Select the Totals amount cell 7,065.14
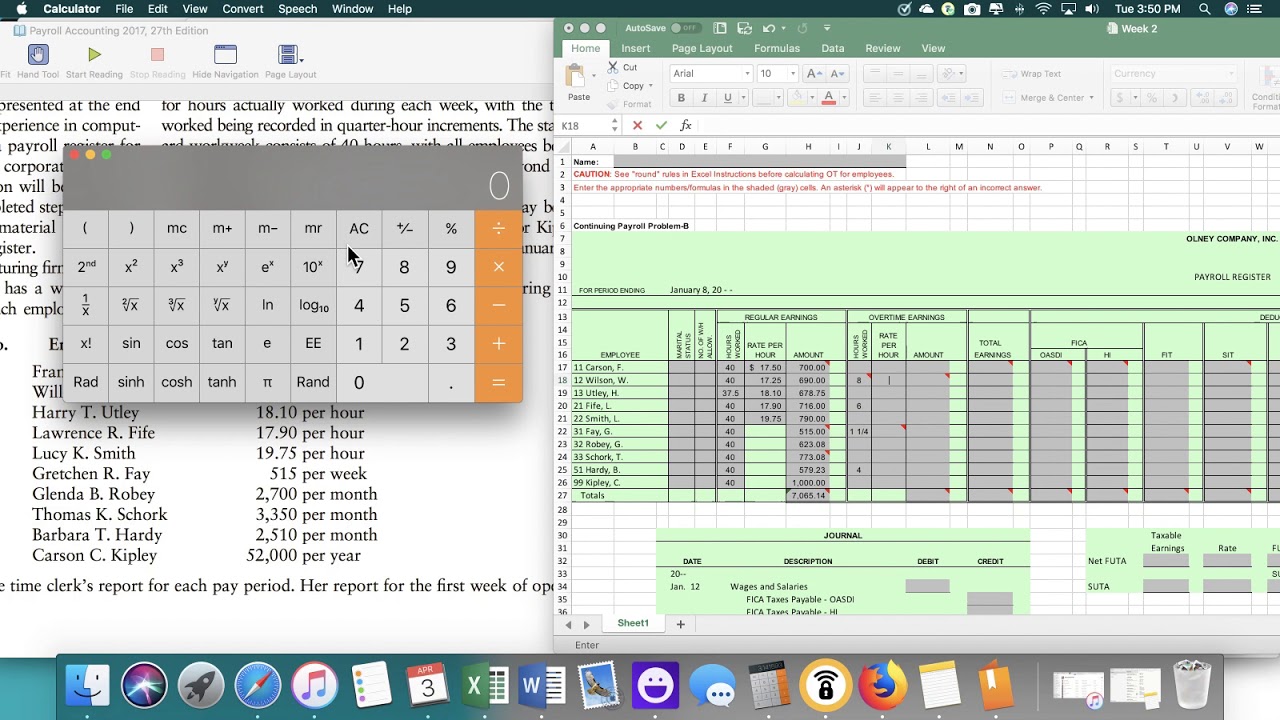The width and height of the screenshot is (1280, 720). (808, 495)
